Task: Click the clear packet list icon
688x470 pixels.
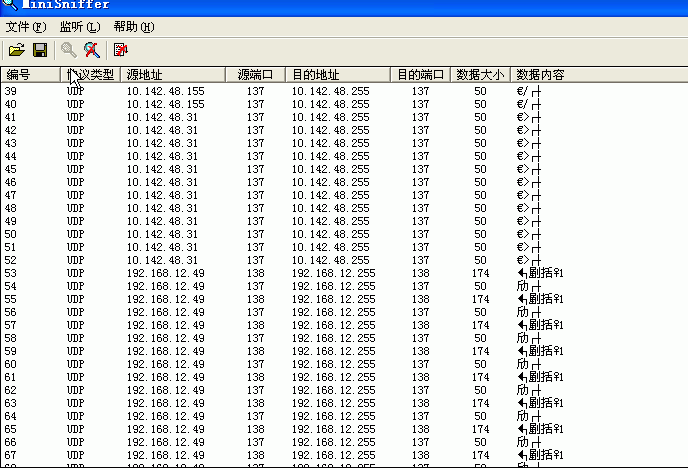Action: pos(120,49)
